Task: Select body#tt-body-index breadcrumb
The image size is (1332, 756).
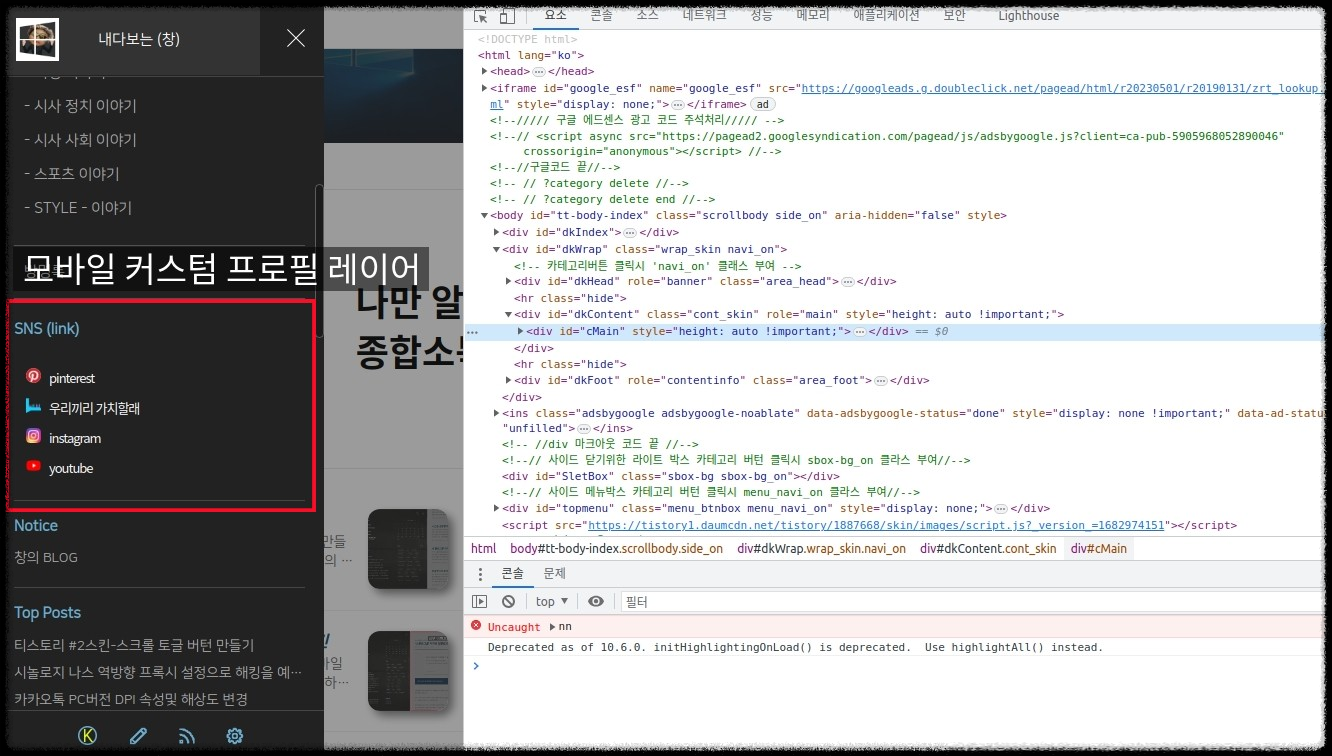Action: coord(616,548)
